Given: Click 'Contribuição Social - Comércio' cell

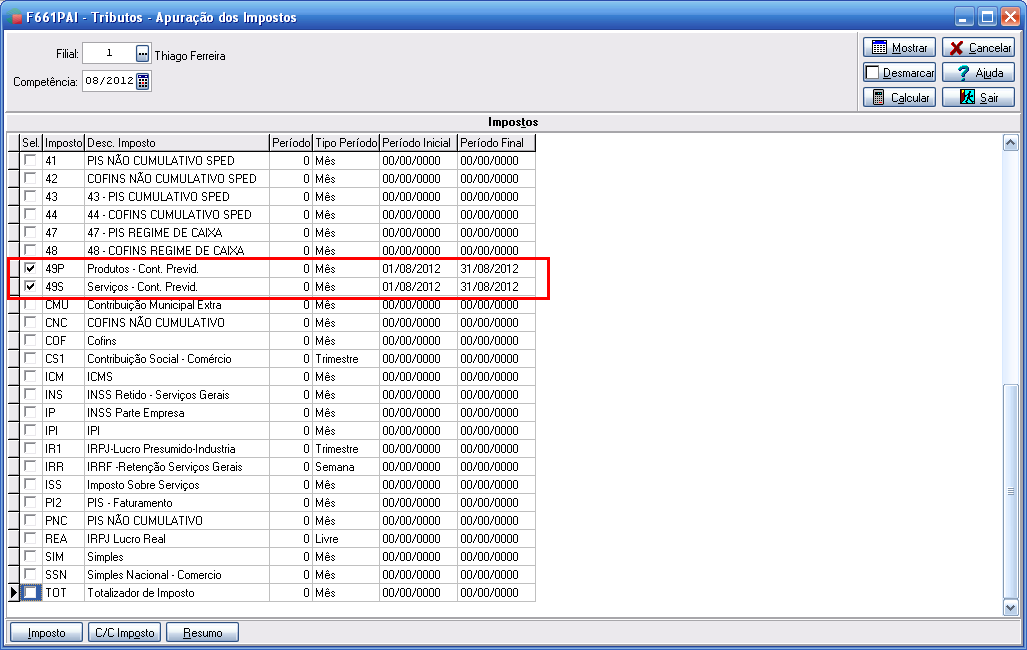Looking at the screenshot, I should coord(177,358).
